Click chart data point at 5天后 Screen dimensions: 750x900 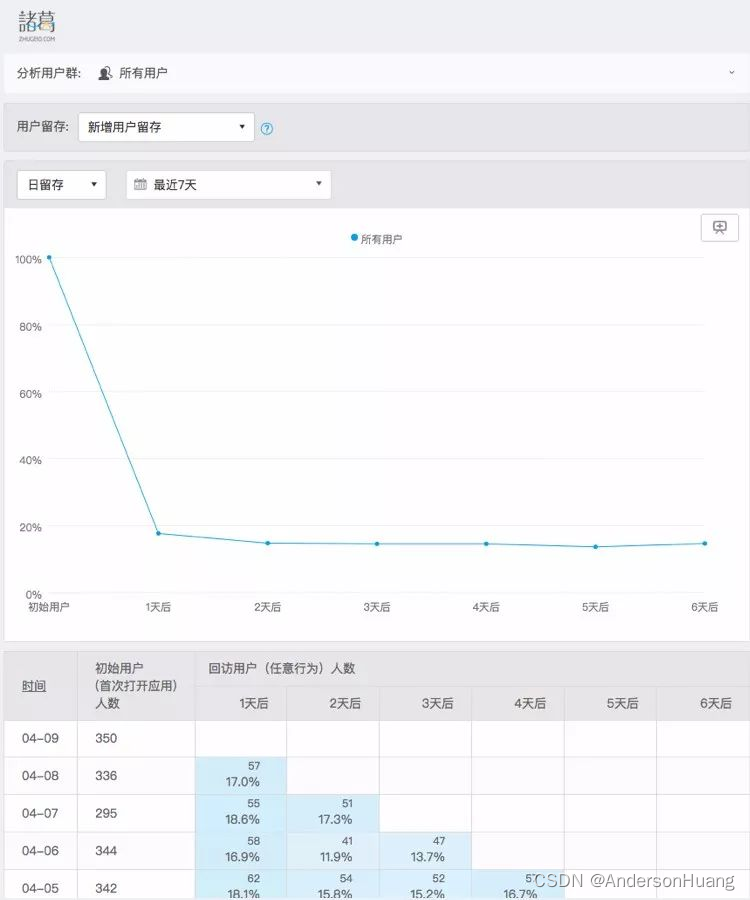596,547
